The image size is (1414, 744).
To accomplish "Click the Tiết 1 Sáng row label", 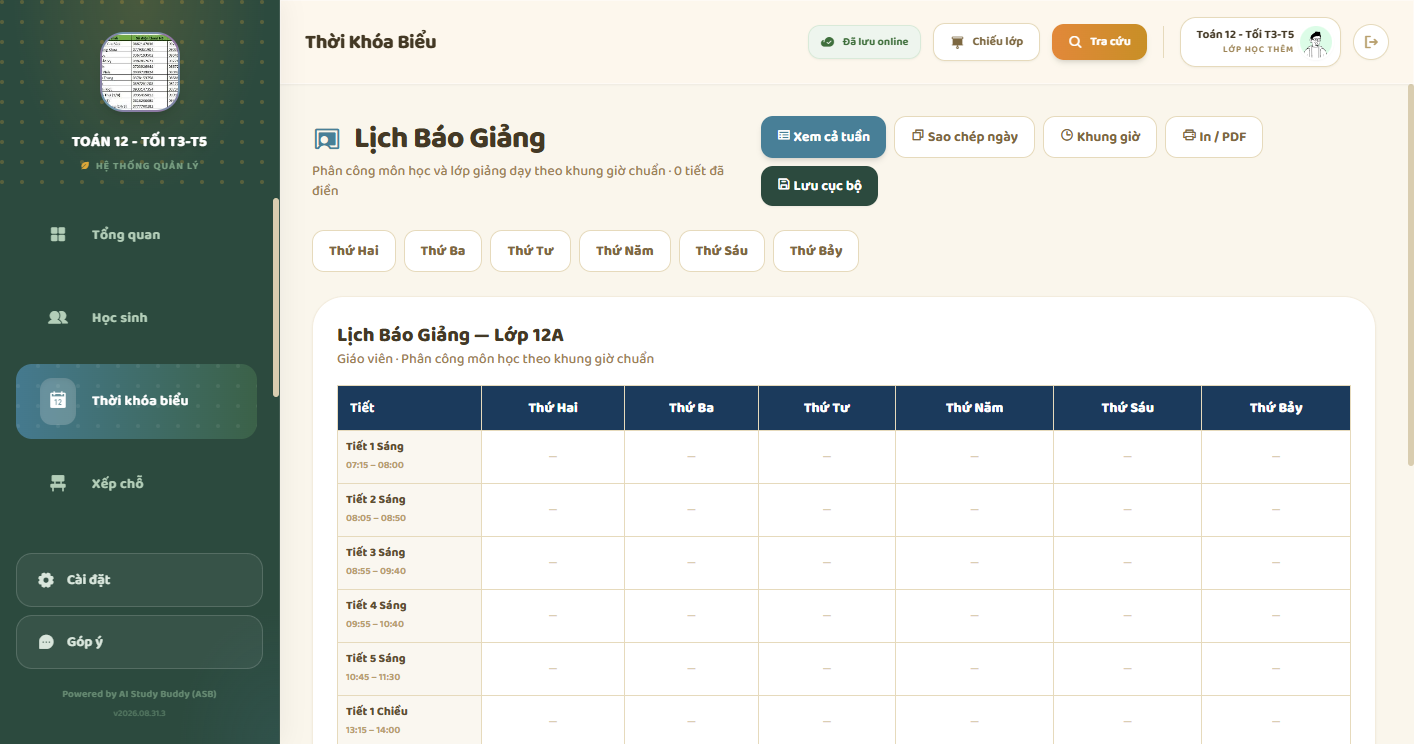I will [410, 457].
